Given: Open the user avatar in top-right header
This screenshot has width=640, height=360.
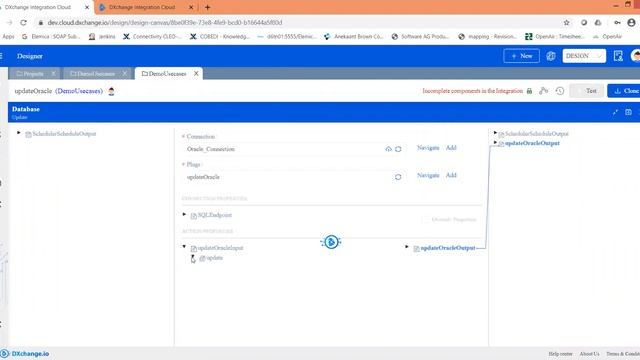Looking at the screenshot, I should (635, 56).
